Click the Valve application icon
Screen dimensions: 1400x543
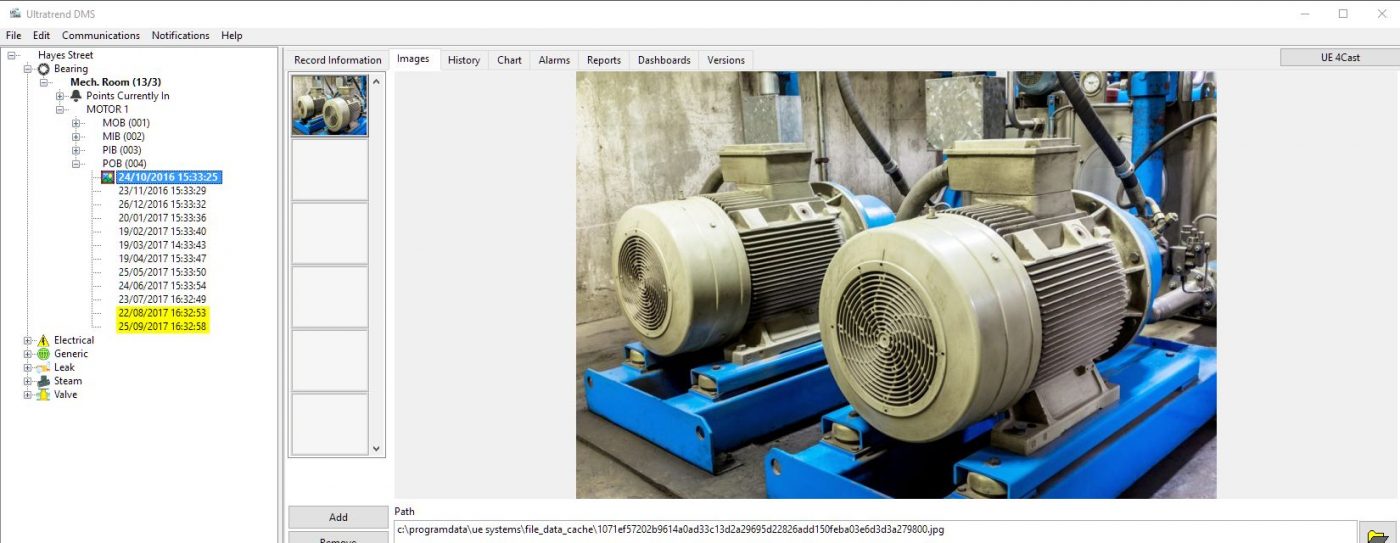click(x=43, y=395)
